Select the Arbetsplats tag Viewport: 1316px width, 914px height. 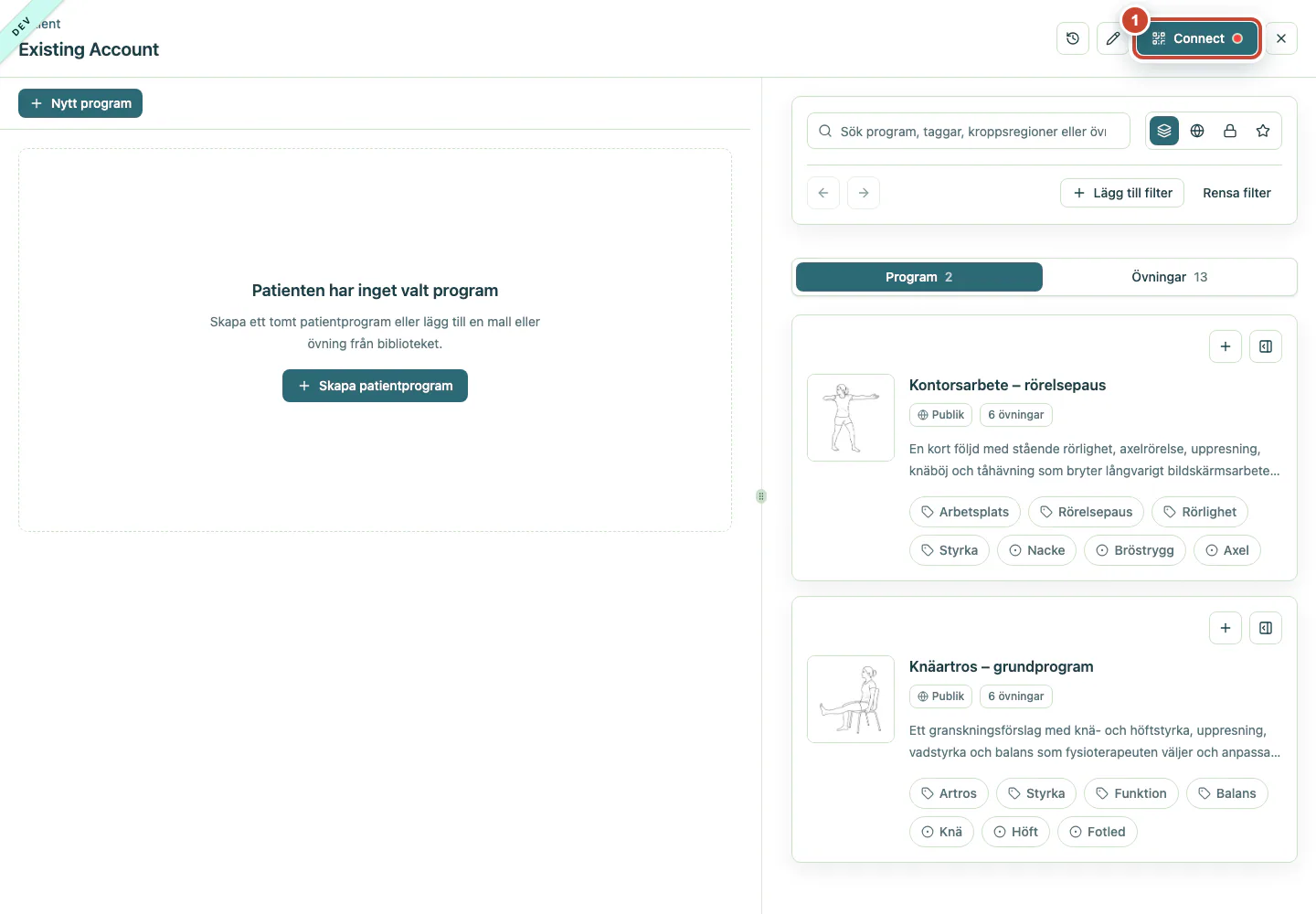point(965,512)
